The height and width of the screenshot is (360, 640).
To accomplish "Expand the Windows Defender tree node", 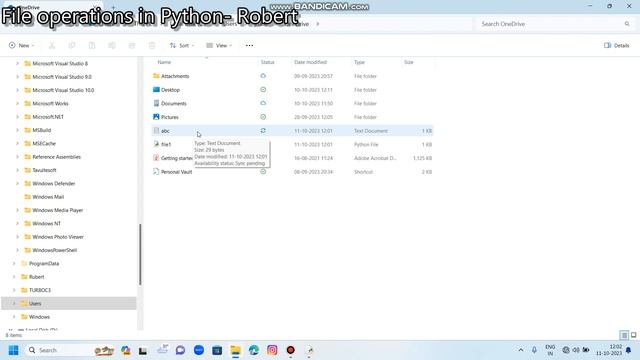I will [17, 184].
